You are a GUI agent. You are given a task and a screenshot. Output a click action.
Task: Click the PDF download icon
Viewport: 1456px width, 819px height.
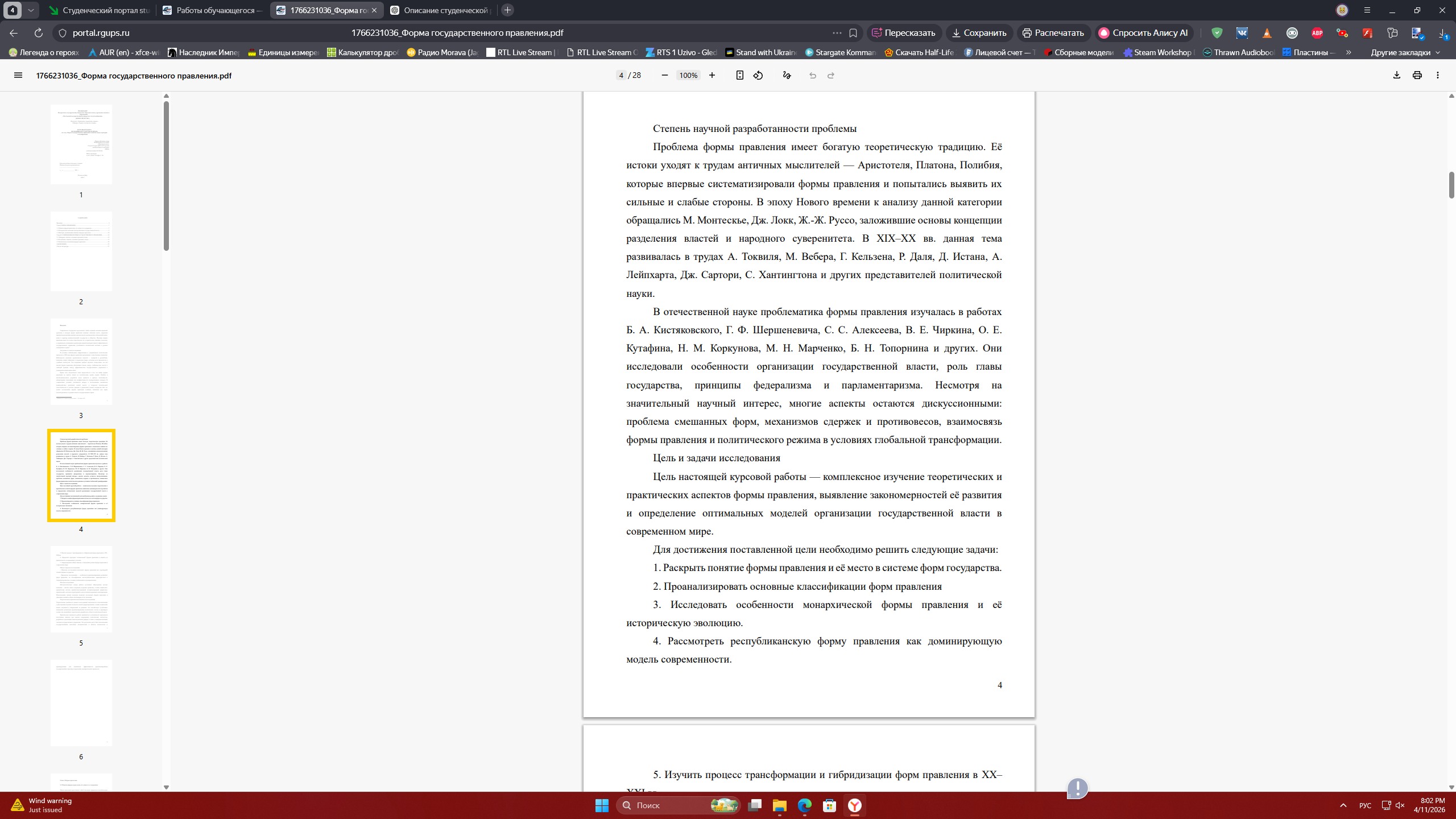point(1396,75)
